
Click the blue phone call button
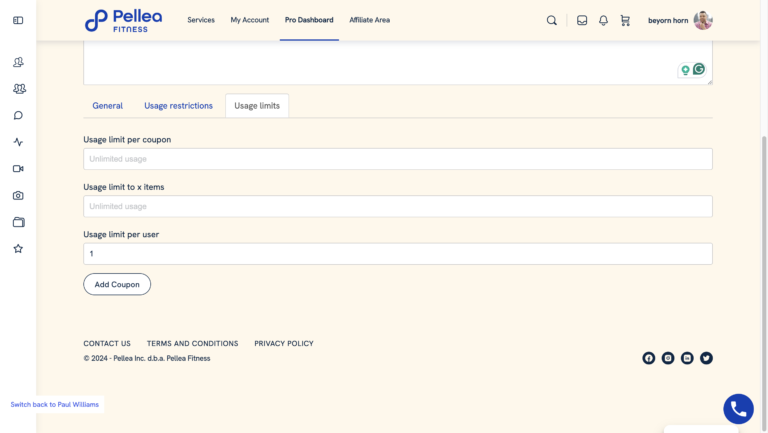pos(738,409)
